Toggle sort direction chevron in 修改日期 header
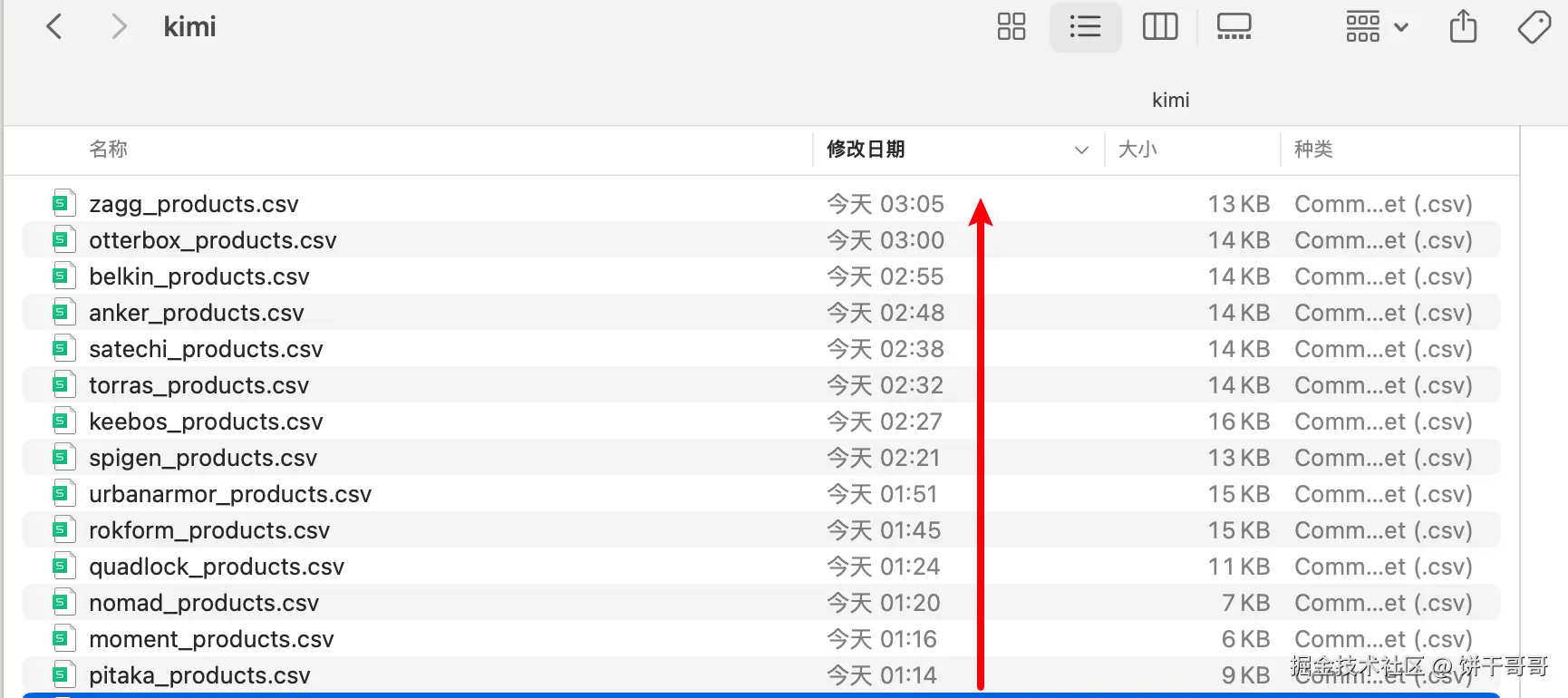The height and width of the screenshot is (698, 1568). [x=1081, y=150]
